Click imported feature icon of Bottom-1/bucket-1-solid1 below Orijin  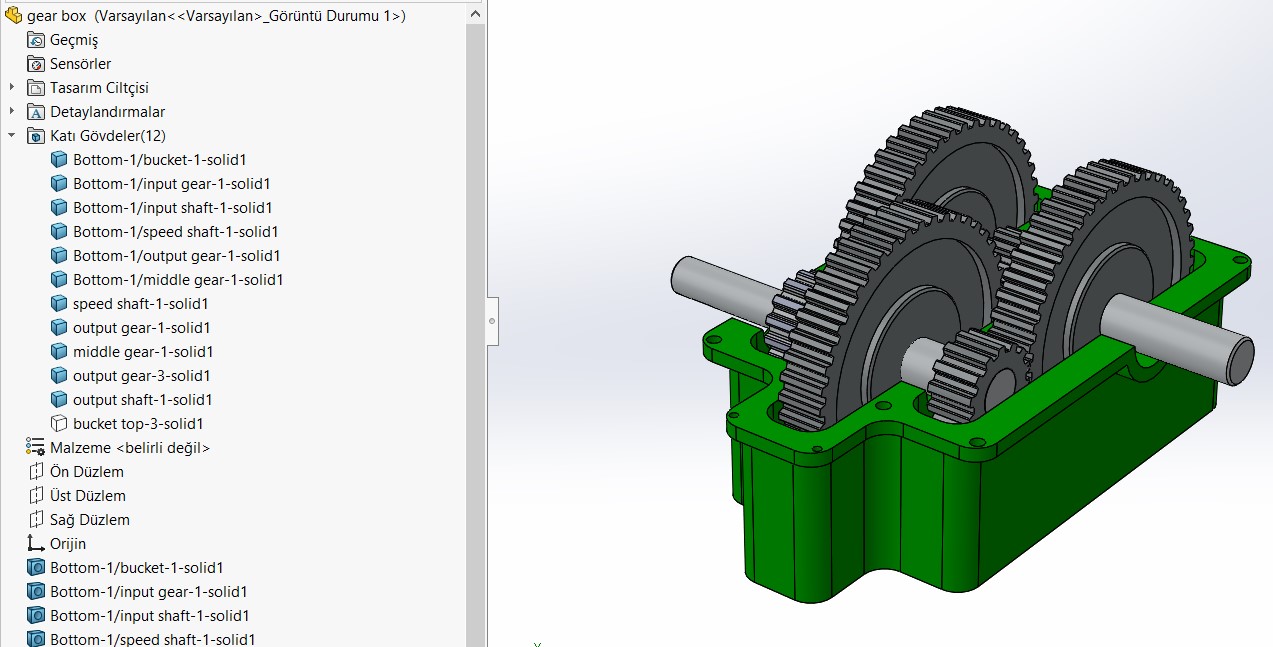click(36, 568)
